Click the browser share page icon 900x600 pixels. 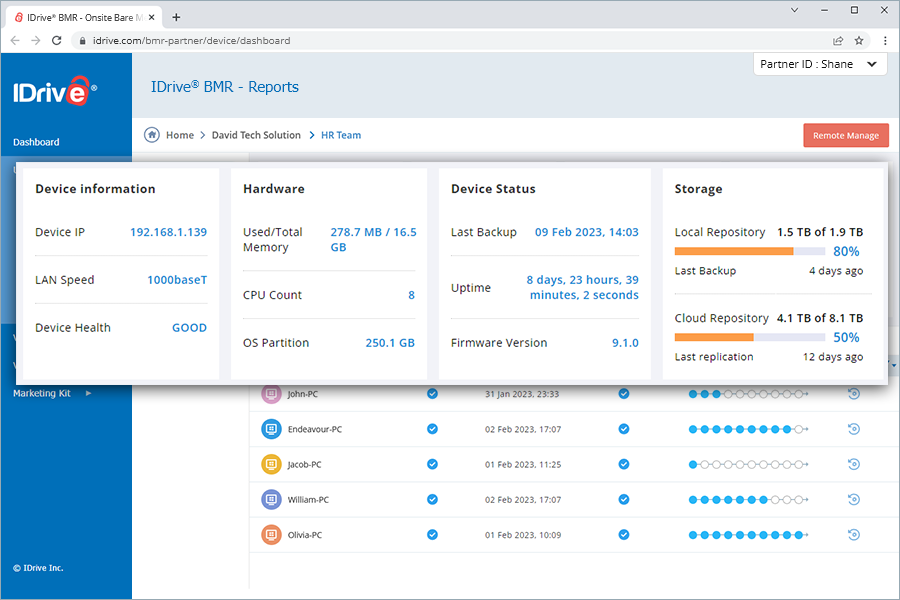point(838,41)
